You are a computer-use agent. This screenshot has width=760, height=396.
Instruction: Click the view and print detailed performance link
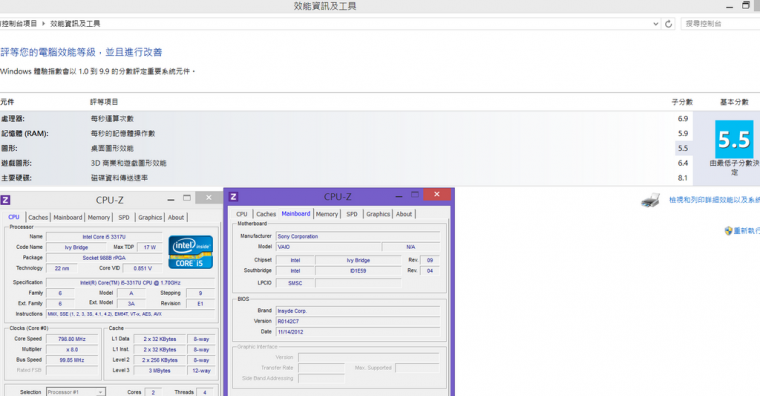[714, 200]
